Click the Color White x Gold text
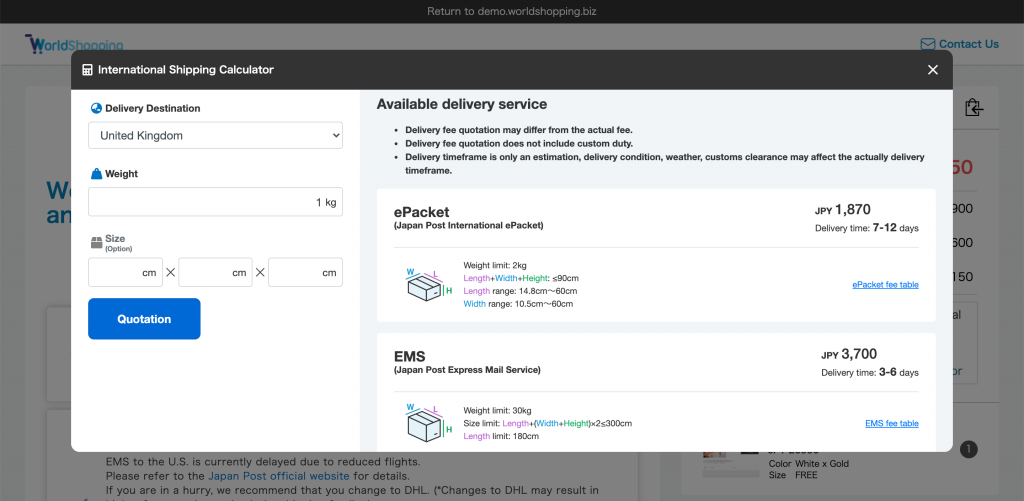The height and width of the screenshot is (501, 1024). [808, 464]
